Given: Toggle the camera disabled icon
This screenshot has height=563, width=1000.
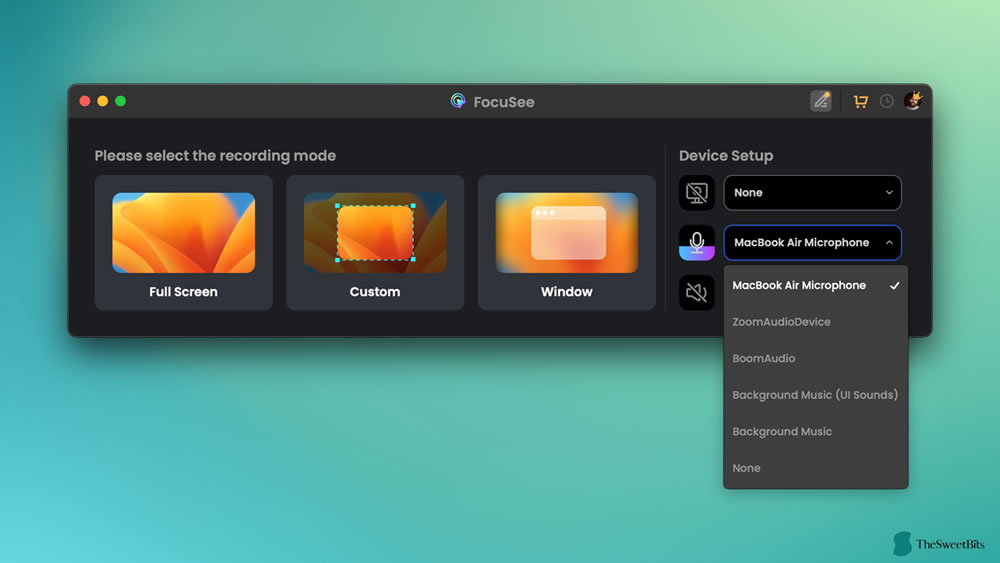Looking at the screenshot, I should 696,193.
